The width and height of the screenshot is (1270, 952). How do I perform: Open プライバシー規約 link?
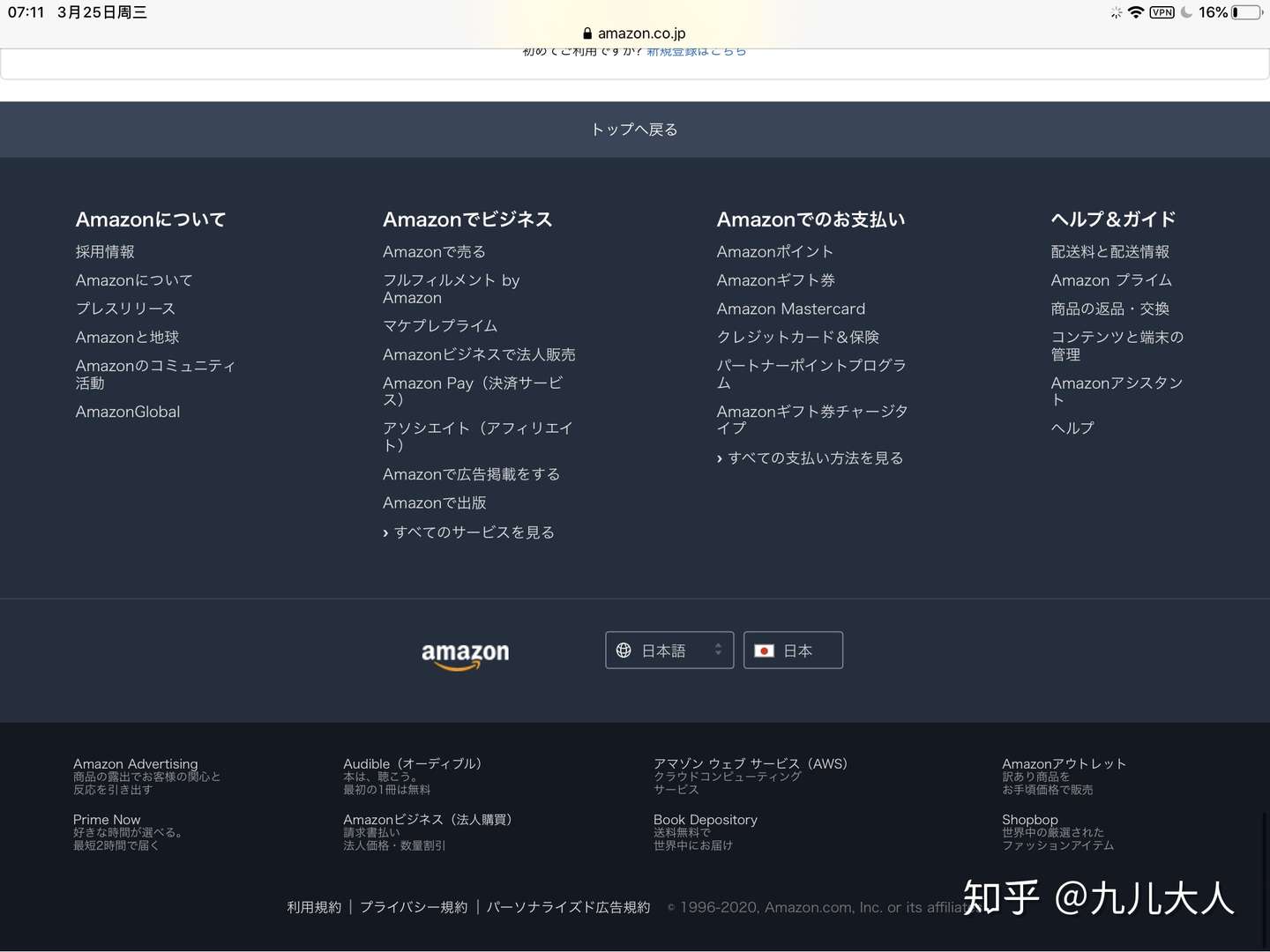pos(414,907)
